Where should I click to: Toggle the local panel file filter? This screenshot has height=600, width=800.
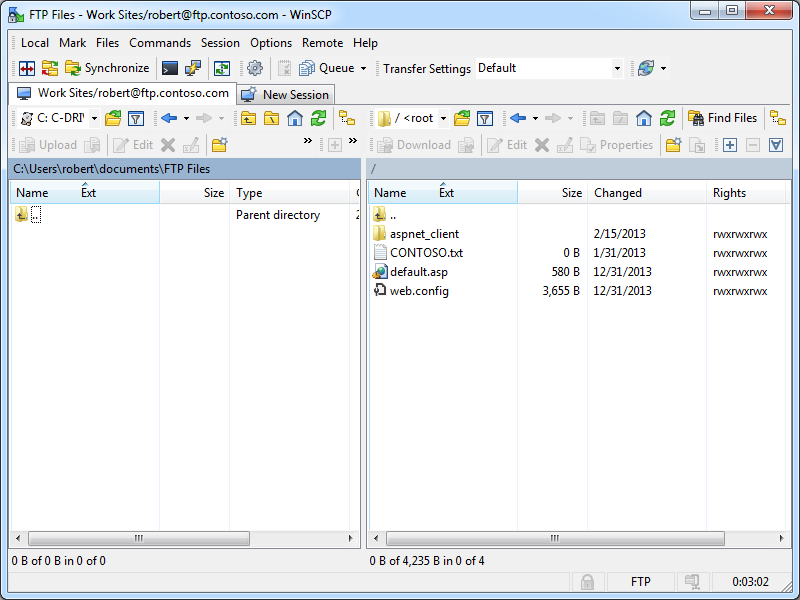(136, 118)
